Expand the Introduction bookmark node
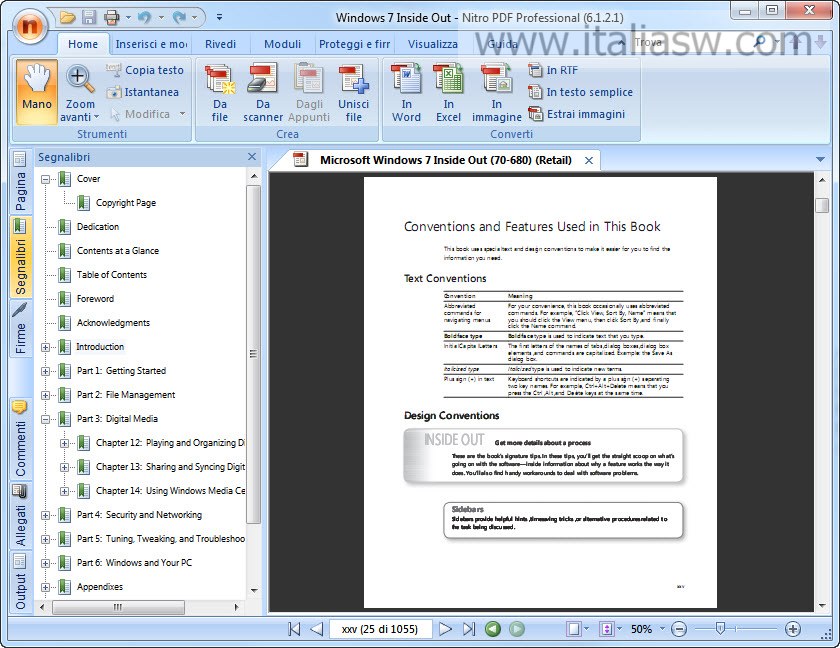Screen dimensions: 840x648 [46, 348]
